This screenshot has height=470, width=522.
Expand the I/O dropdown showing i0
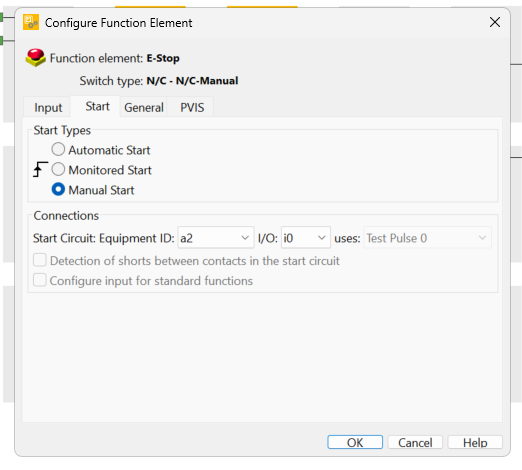pos(306,238)
